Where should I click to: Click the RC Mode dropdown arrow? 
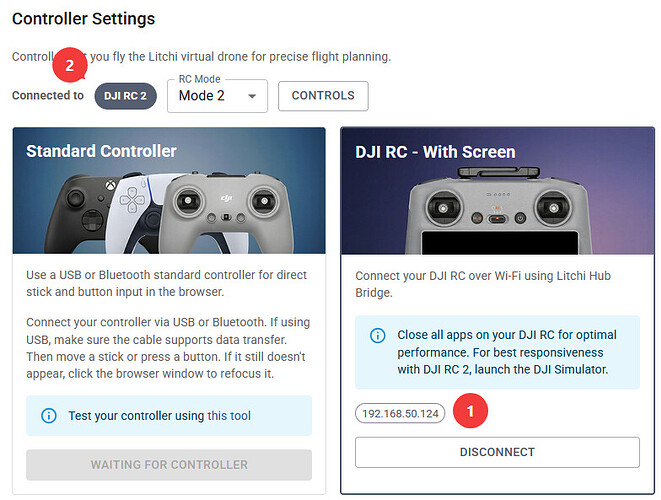click(x=252, y=96)
